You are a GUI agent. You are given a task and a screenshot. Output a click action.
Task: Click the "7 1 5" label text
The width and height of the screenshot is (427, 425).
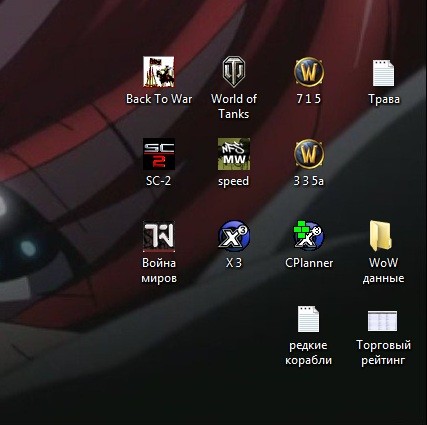(309, 99)
